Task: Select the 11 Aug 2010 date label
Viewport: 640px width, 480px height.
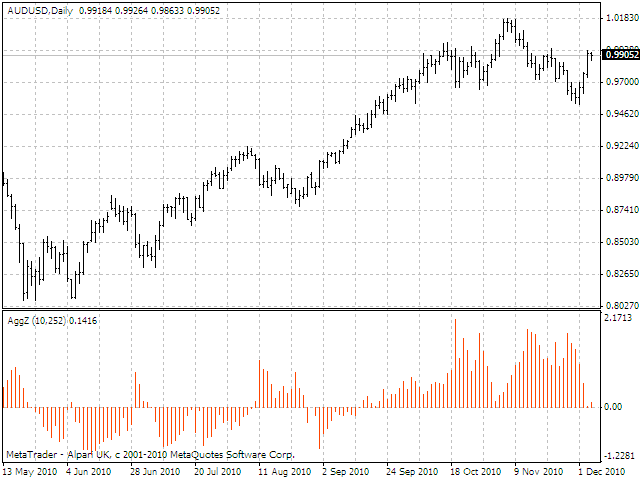Action: (278, 471)
